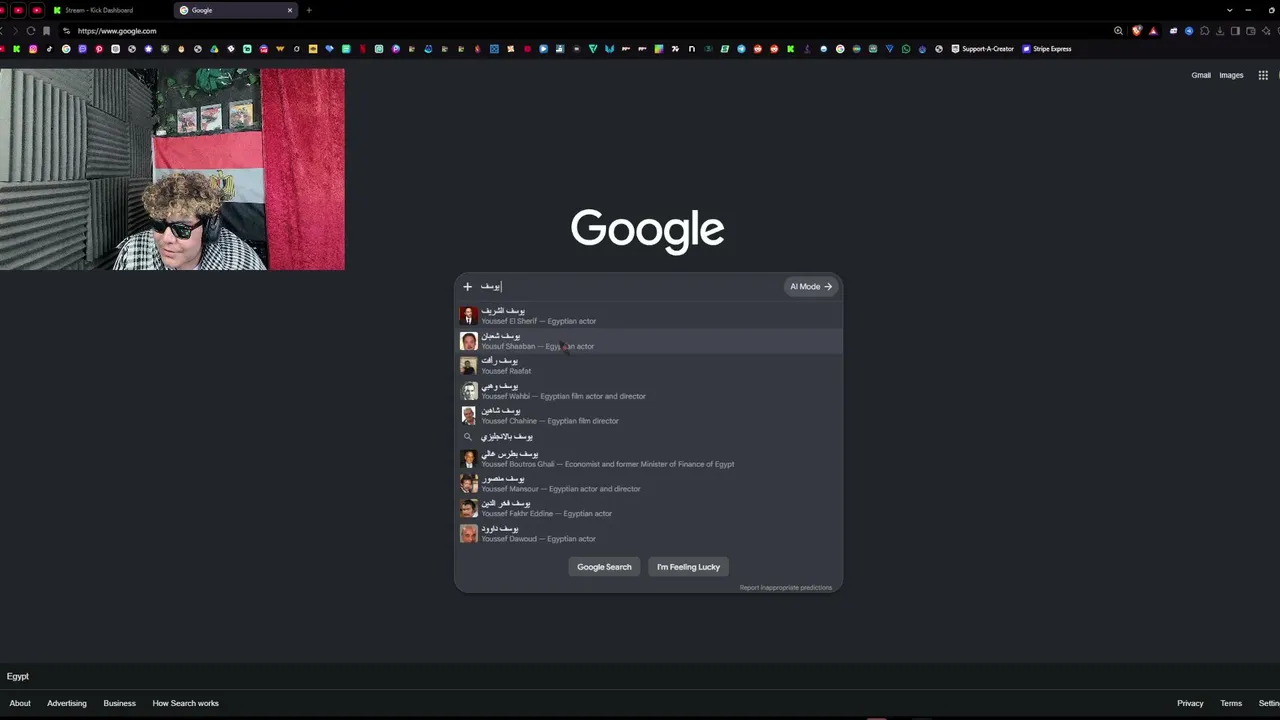Click inside the Google search text field
This screenshot has height=720, width=1280.
630,287
